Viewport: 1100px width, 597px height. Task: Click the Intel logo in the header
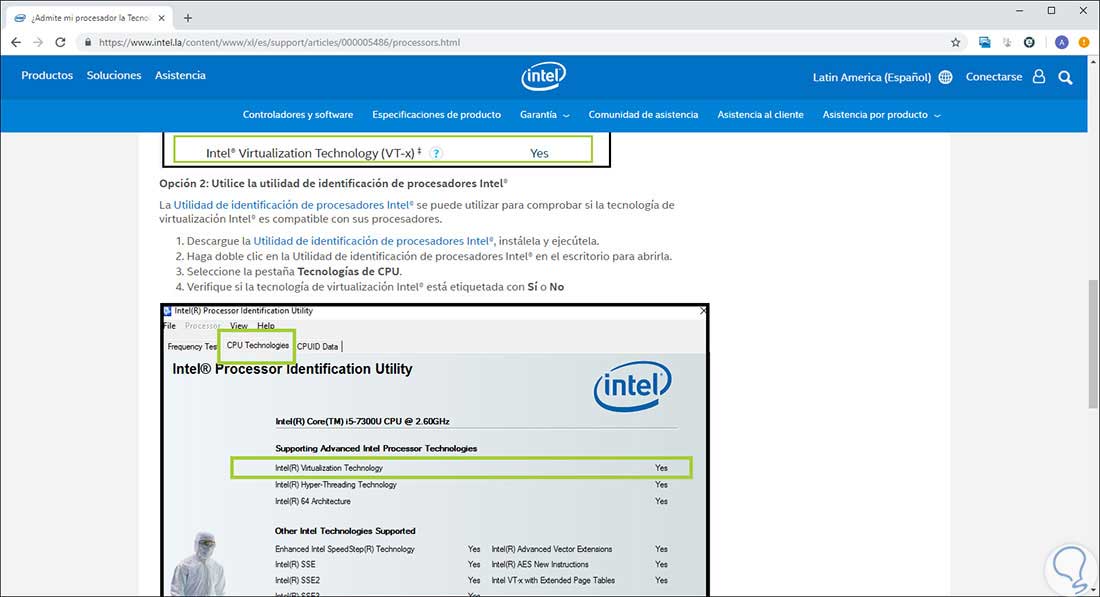pos(544,76)
